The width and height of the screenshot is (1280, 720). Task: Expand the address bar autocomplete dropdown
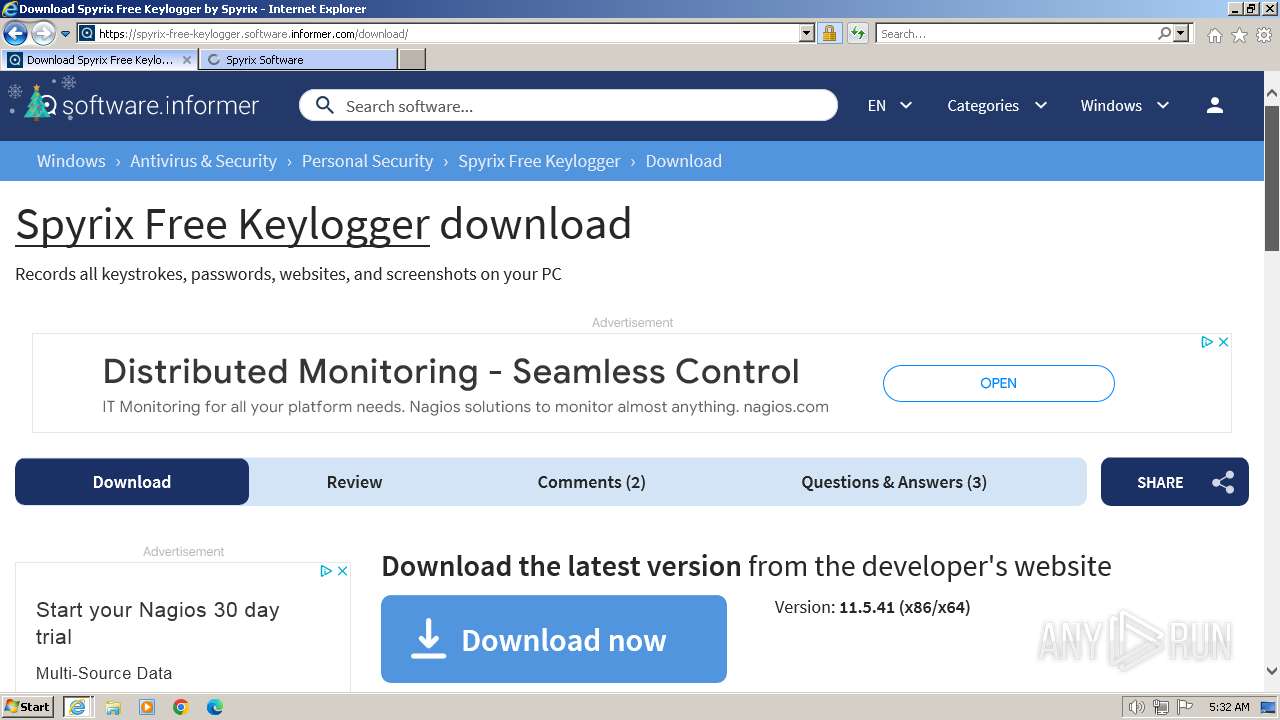(x=807, y=33)
